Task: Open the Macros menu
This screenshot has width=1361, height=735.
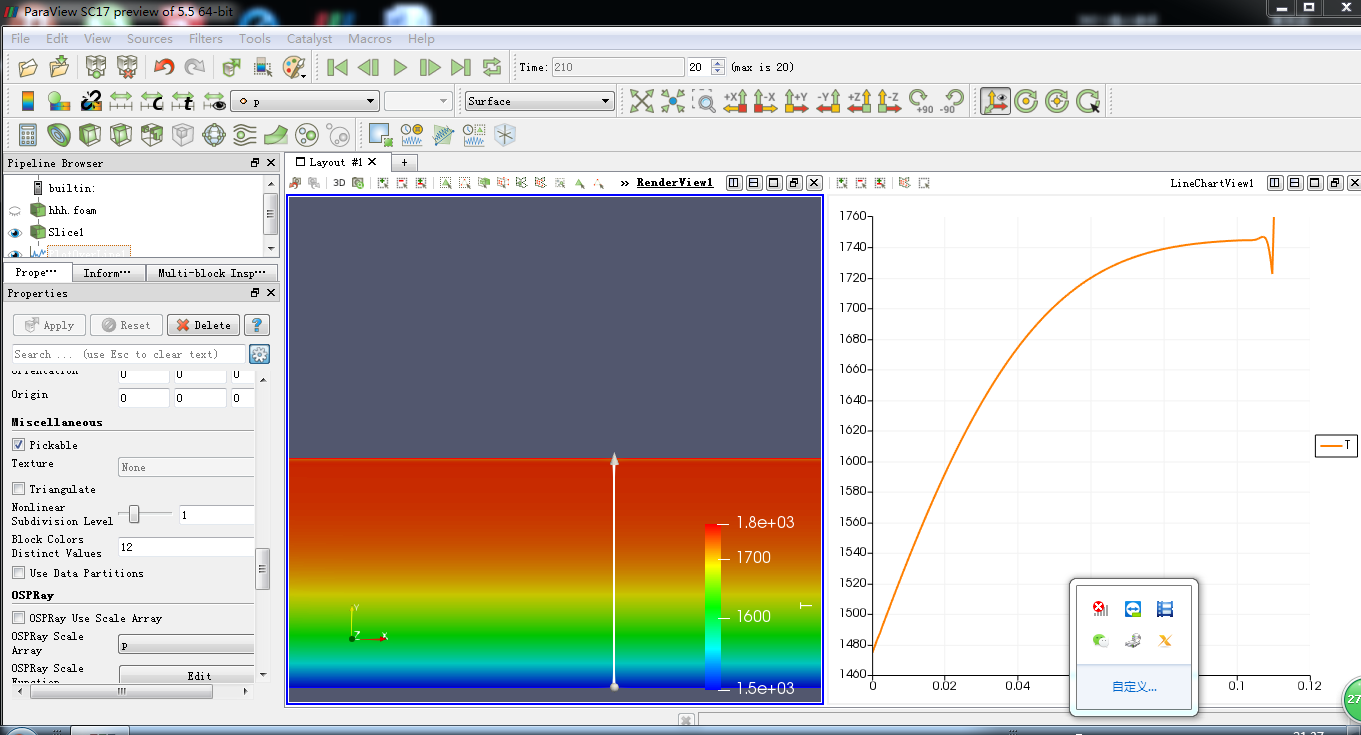Action: 370,38
